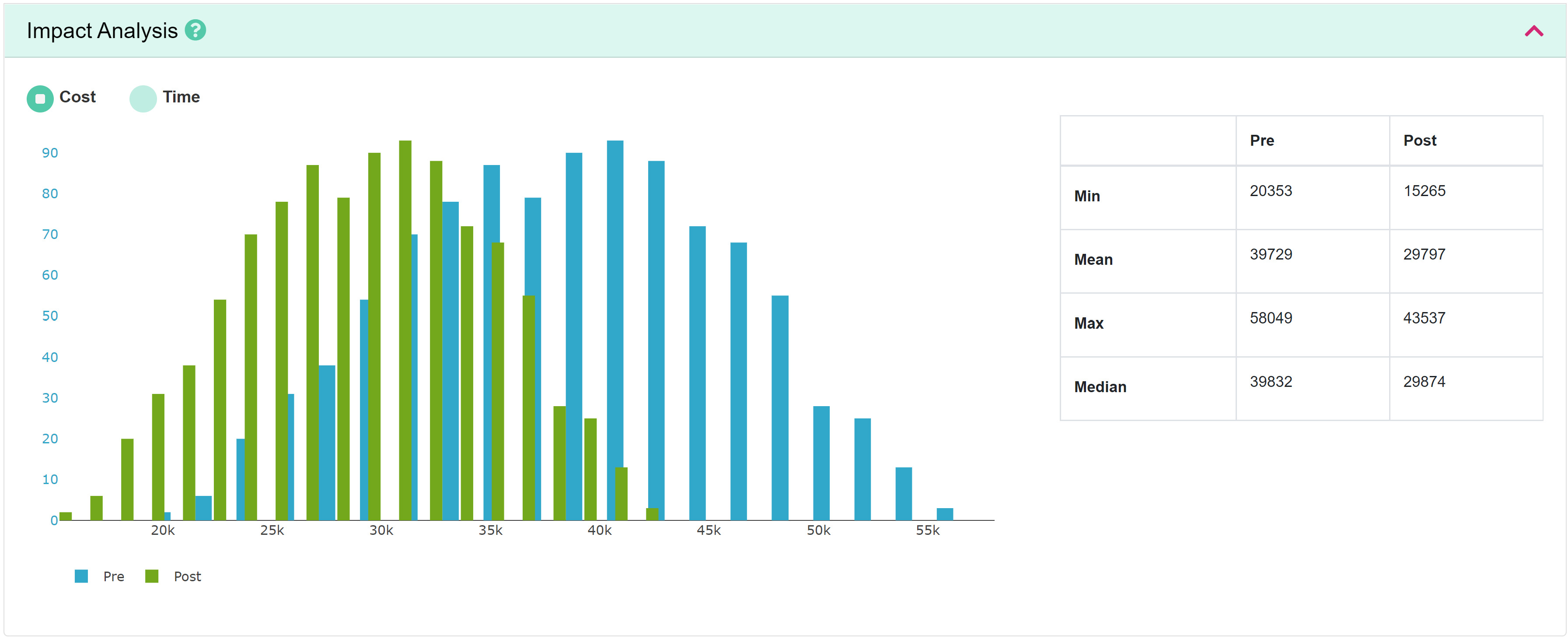Select the Time radio option
This screenshot has width=1568, height=639.
[143, 98]
